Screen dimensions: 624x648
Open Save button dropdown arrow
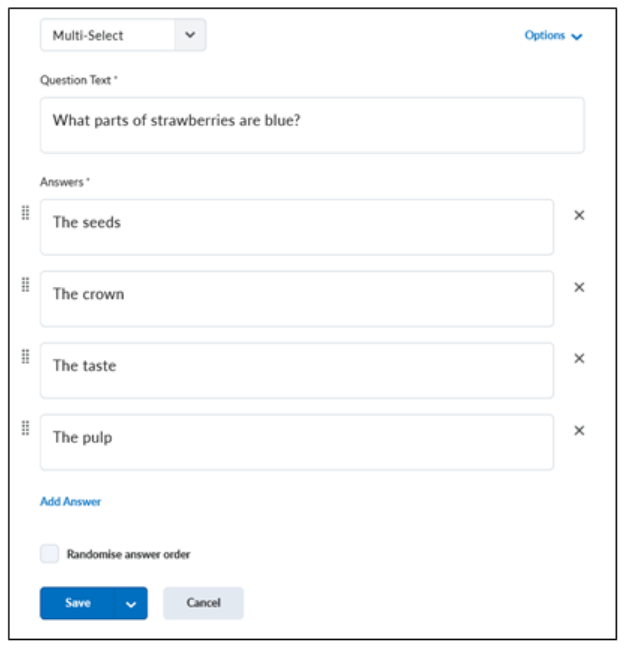pos(130,603)
